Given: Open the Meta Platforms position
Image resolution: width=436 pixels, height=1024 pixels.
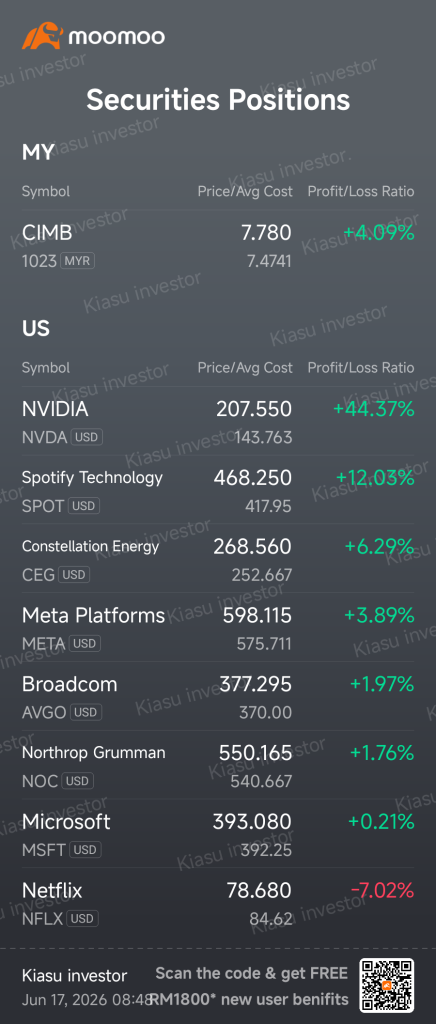Looking at the screenshot, I should (218, 628).
